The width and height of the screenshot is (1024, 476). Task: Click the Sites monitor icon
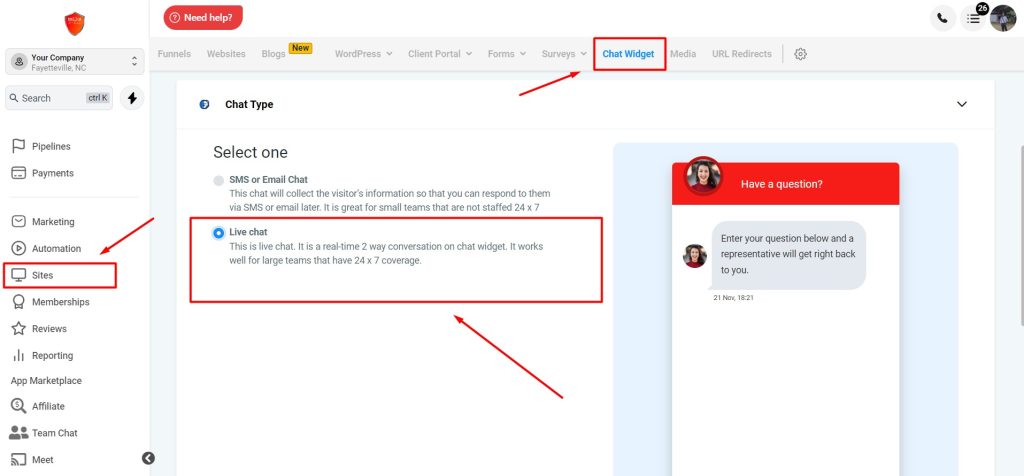click(x=18, y=275)
